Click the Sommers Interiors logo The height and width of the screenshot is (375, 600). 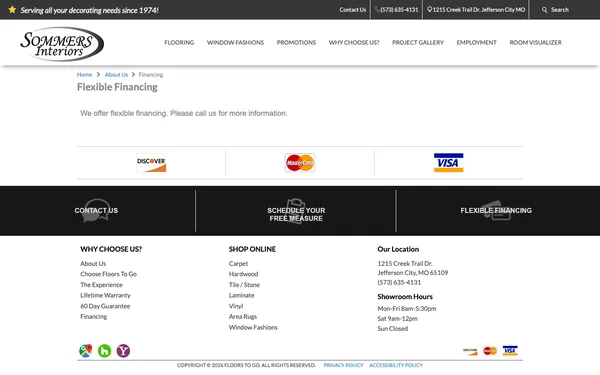pos(62,44)
